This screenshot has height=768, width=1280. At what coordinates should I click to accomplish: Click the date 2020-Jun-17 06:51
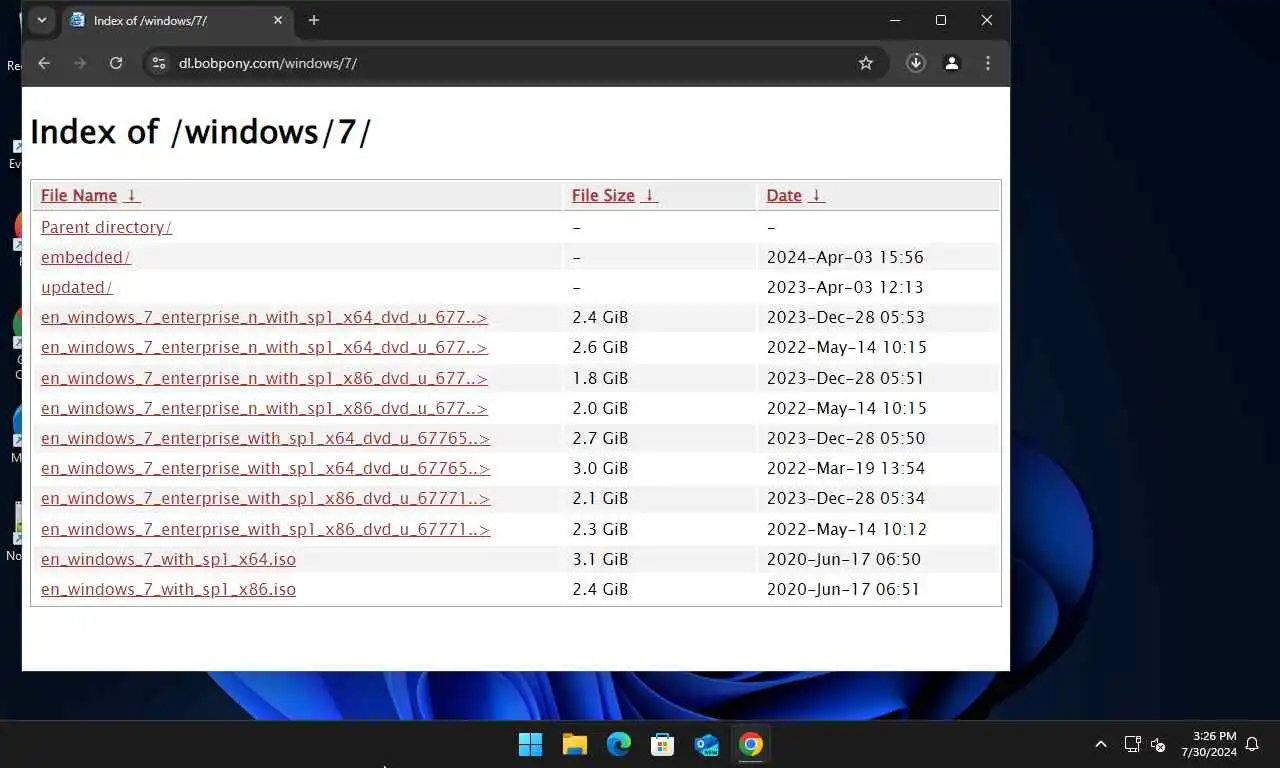pos(844,589)
